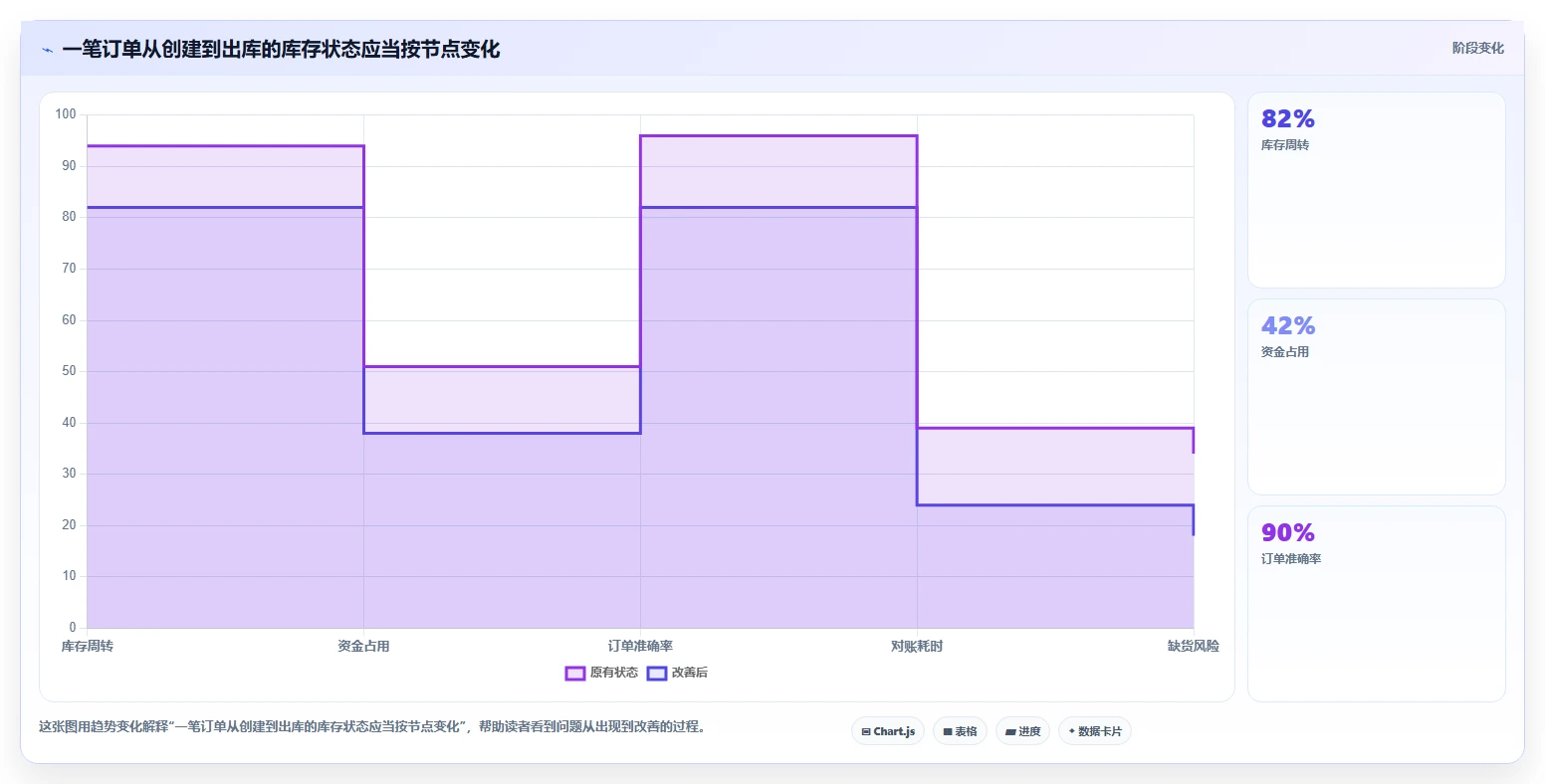
Task: Click the 对账耗时 x-axis label
Action: (x=917, y=647)
